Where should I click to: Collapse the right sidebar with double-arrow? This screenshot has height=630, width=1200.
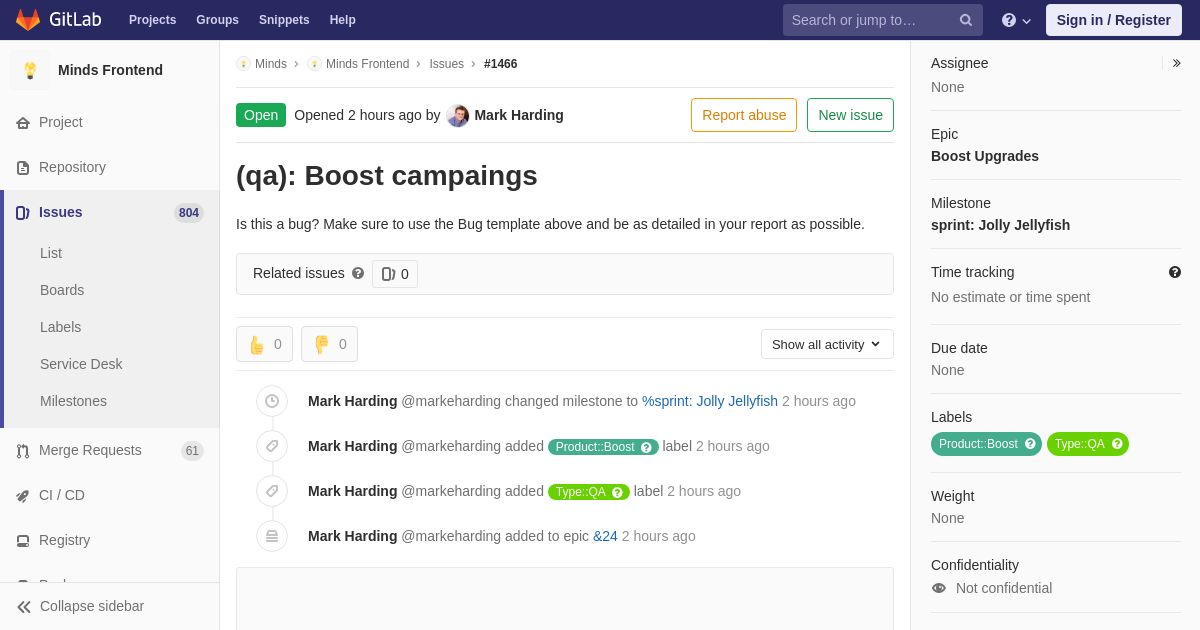[x=1176, y=63]
